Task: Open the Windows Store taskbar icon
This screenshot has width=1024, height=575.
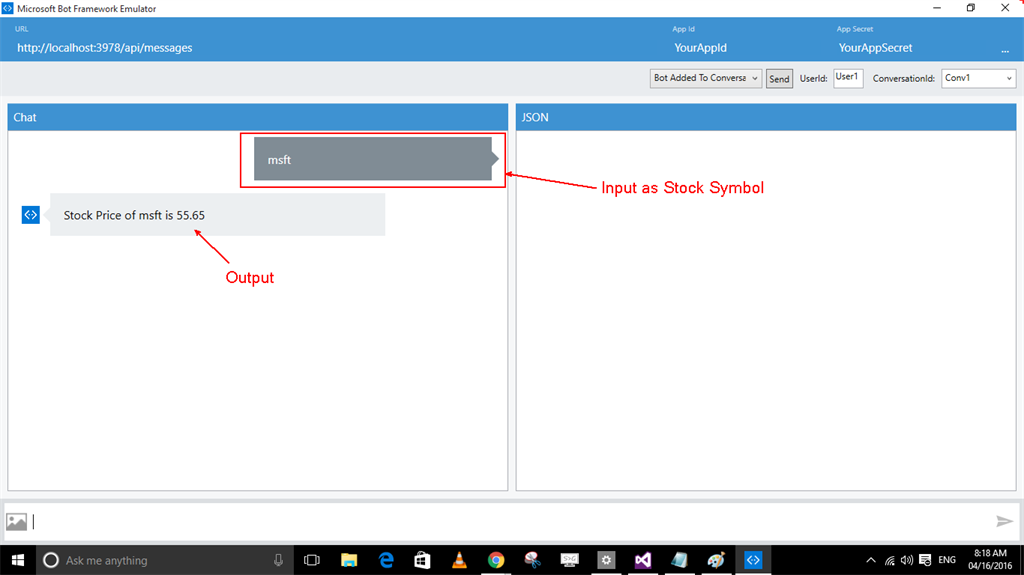Action: coord(423,560)
